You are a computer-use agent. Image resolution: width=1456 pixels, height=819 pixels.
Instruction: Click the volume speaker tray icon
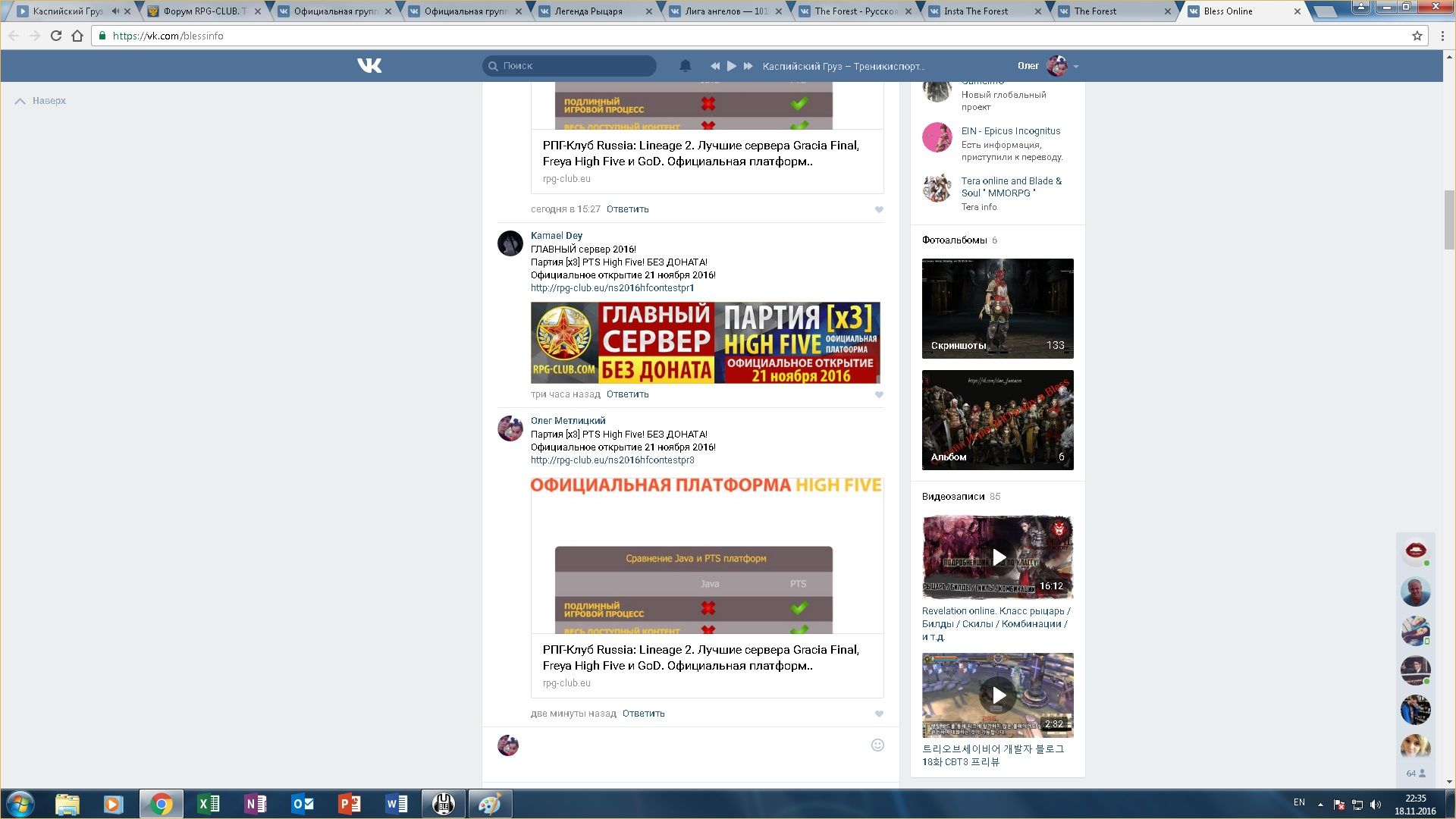coord(1376,805)
